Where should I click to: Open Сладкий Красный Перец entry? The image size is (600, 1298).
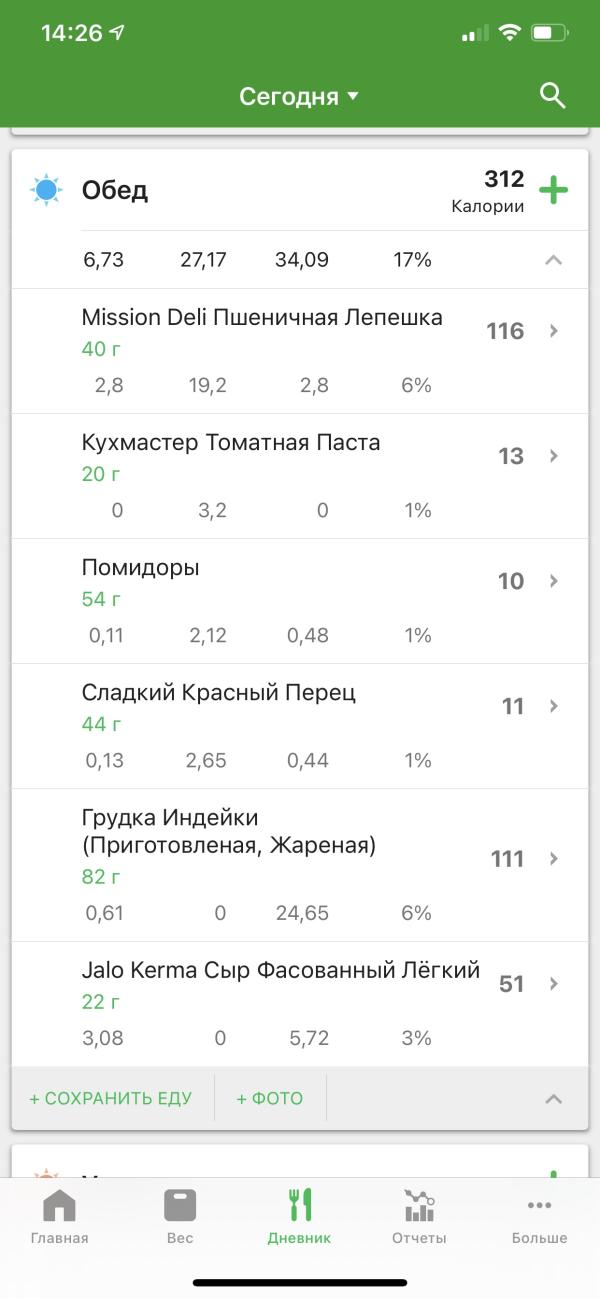pos(300,726)
